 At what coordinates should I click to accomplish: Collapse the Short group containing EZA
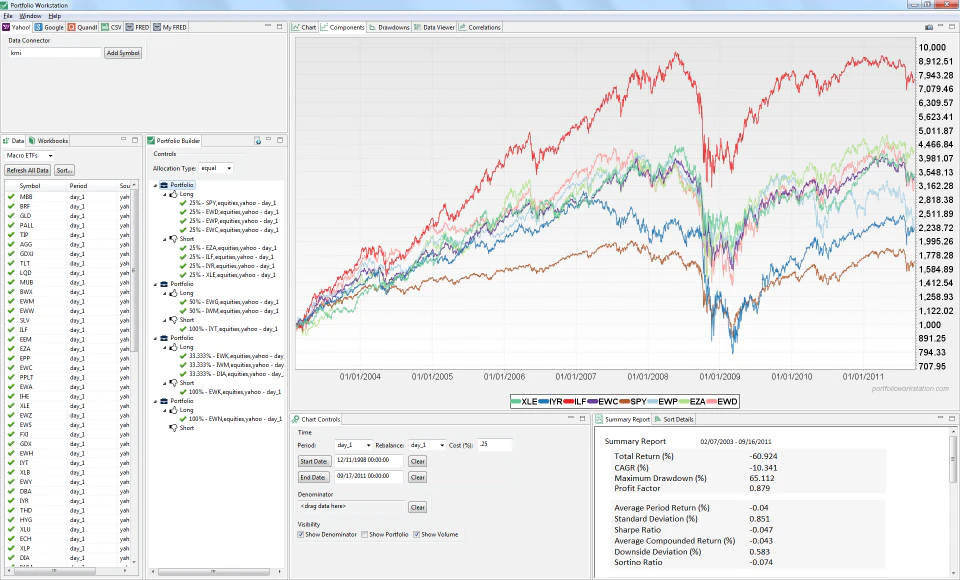pos(165,239)
